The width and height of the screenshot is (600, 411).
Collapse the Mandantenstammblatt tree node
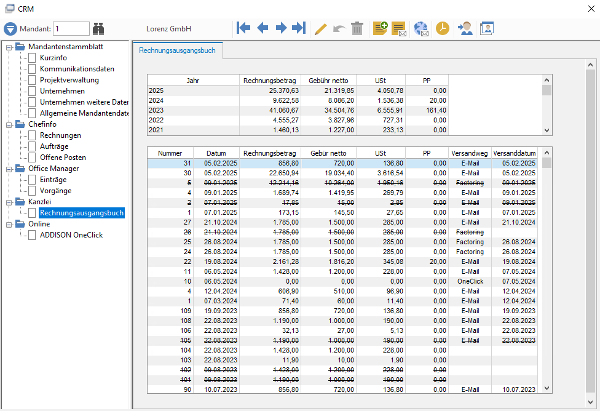(x=9, y=47)
